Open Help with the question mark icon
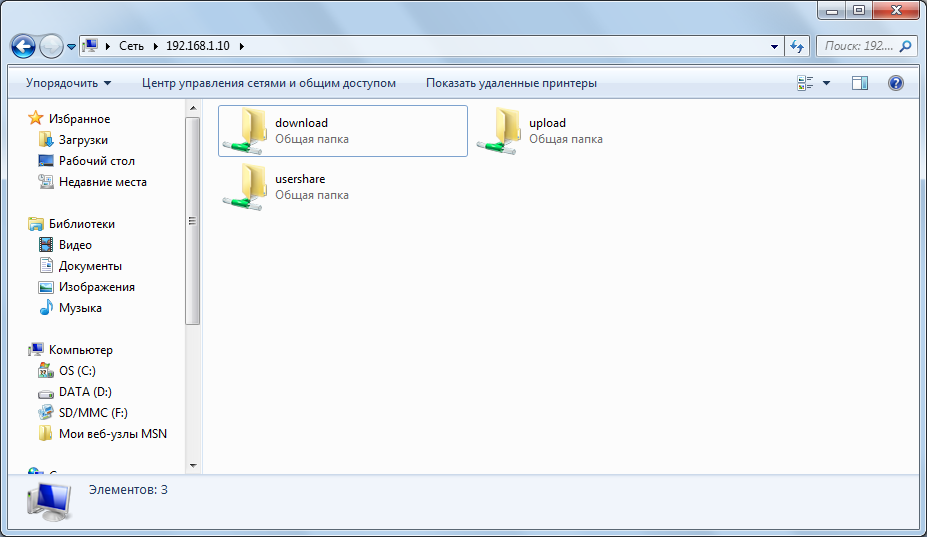The width and height of the screenshot is (927, 537). pos(896,83)
